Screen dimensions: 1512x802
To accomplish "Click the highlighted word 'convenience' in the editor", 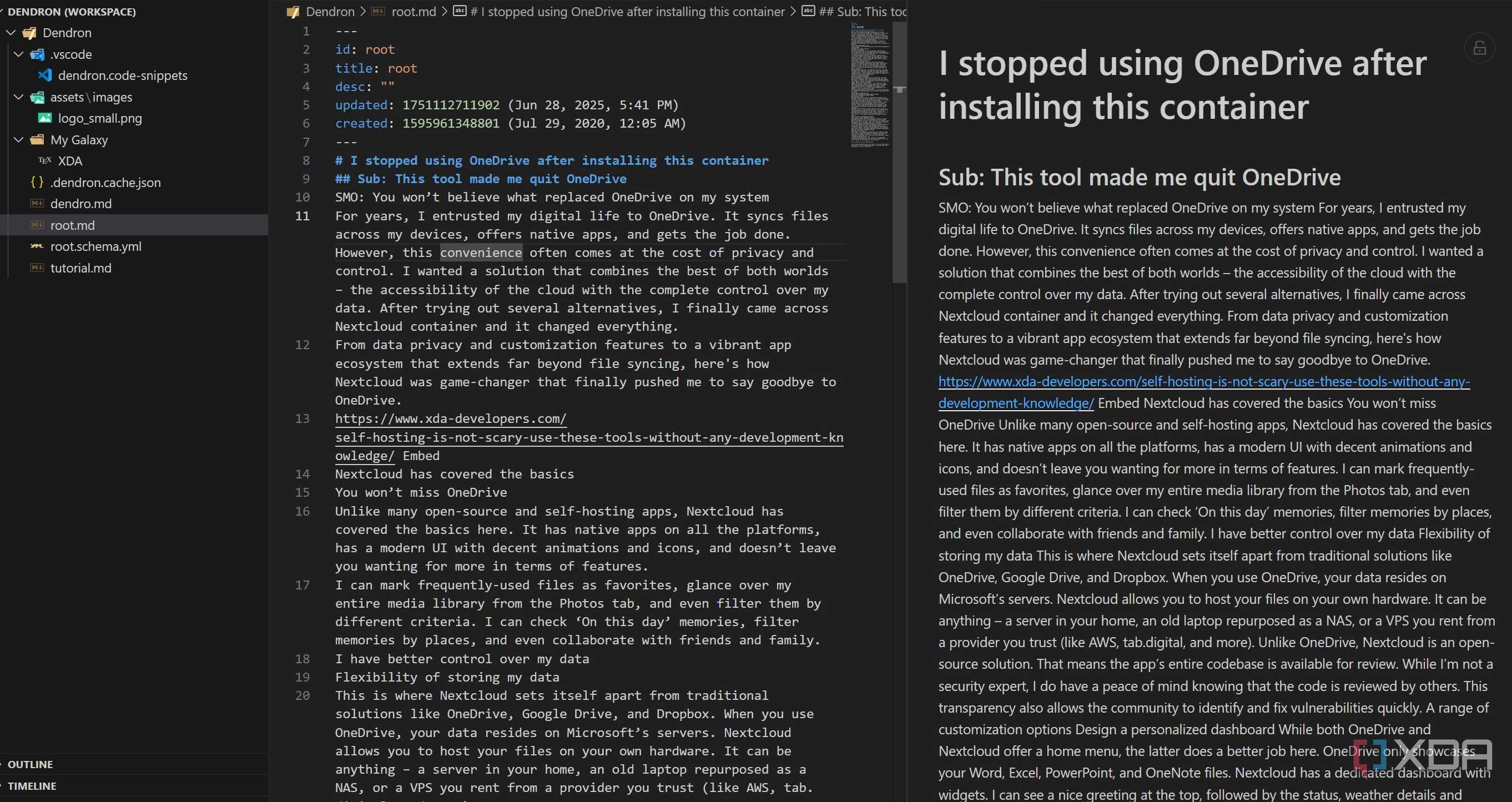I will [x=481, y=253].
